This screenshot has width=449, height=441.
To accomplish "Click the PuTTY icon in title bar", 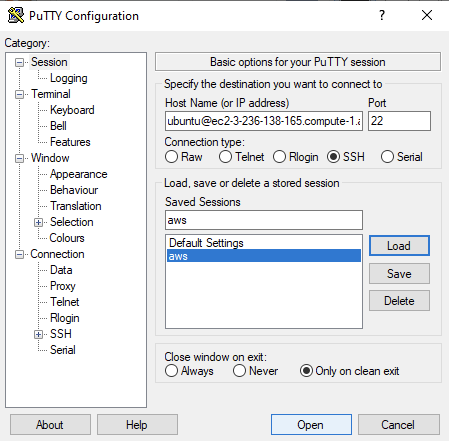I will [16, 15].
